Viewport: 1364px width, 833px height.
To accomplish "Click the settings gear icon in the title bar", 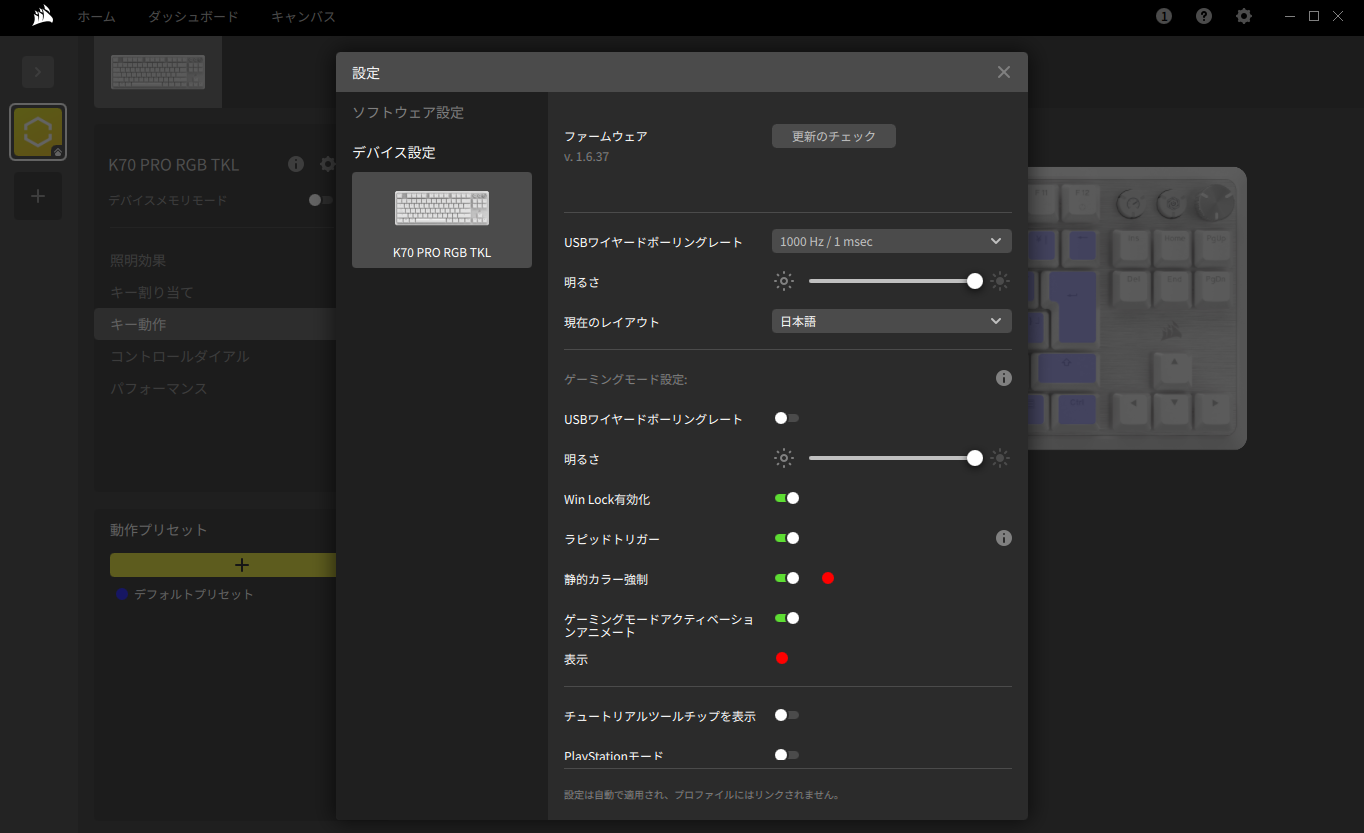I will click(1243, 16).
